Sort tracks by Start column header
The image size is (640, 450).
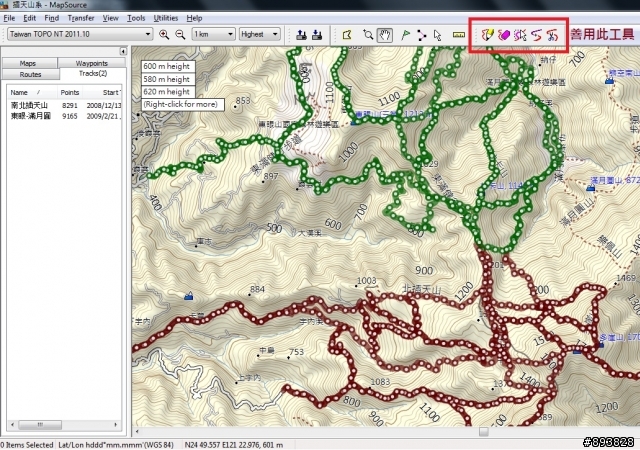(102, 92)
